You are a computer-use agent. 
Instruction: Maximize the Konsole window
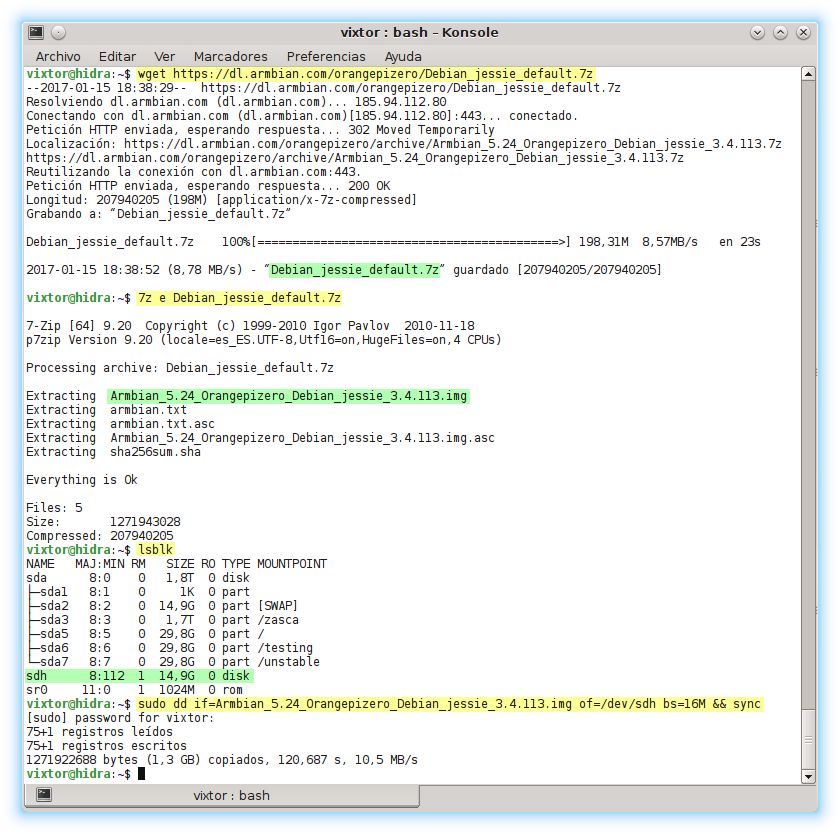[780, 33]
